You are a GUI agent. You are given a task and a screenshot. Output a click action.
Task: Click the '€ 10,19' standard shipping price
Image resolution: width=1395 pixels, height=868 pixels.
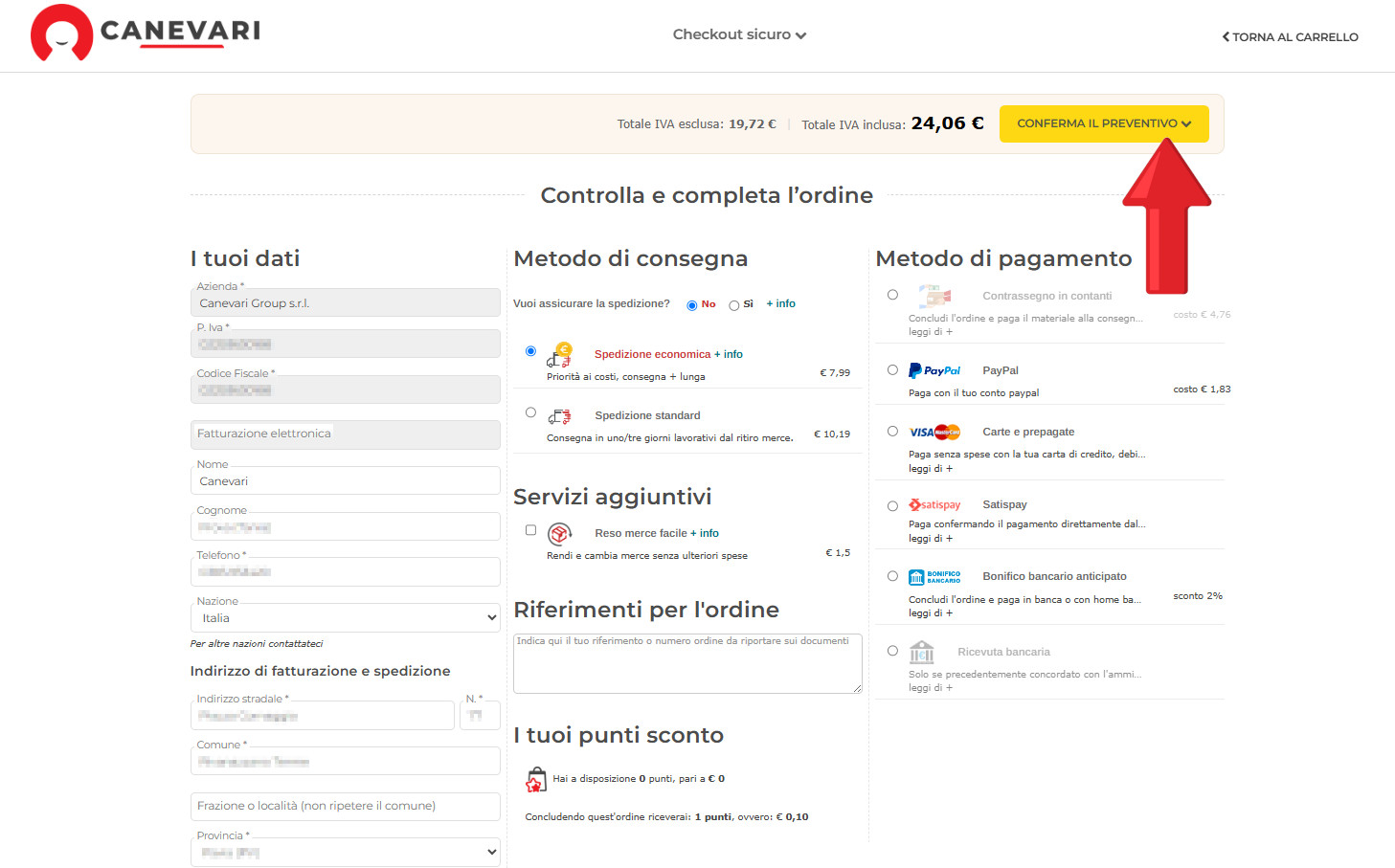coord(832,434)
